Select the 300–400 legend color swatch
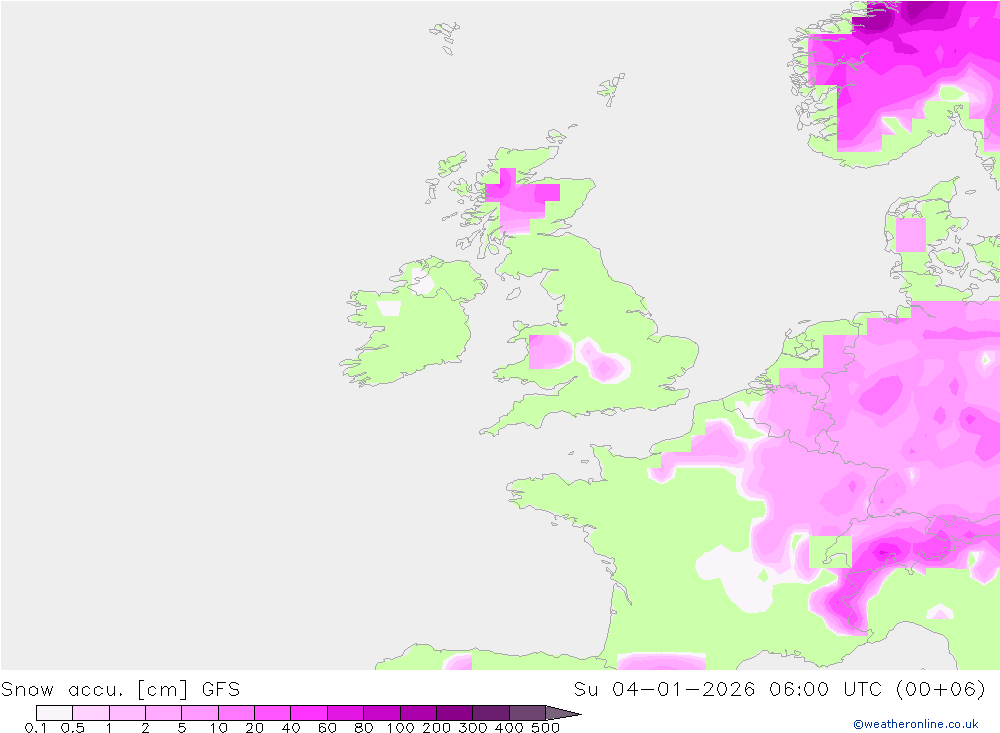Screen dimensions: 1000x733 tap(490, 713)
